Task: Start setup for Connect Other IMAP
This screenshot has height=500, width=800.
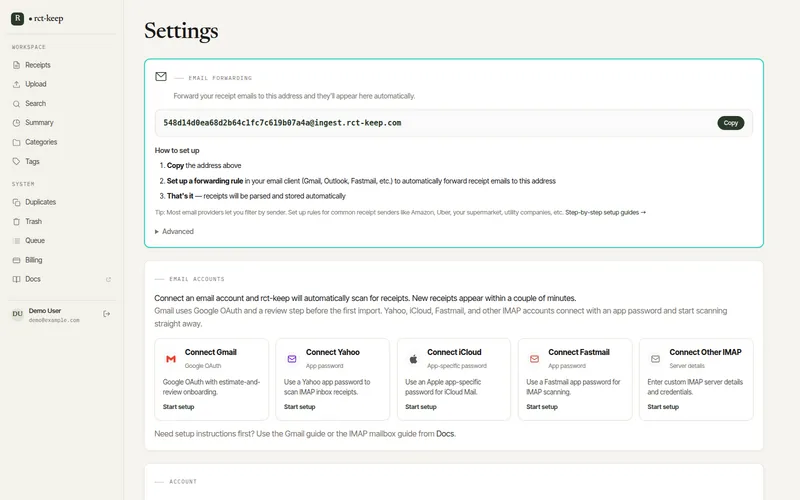Action: pyautogui.click(x=663, y=407)
